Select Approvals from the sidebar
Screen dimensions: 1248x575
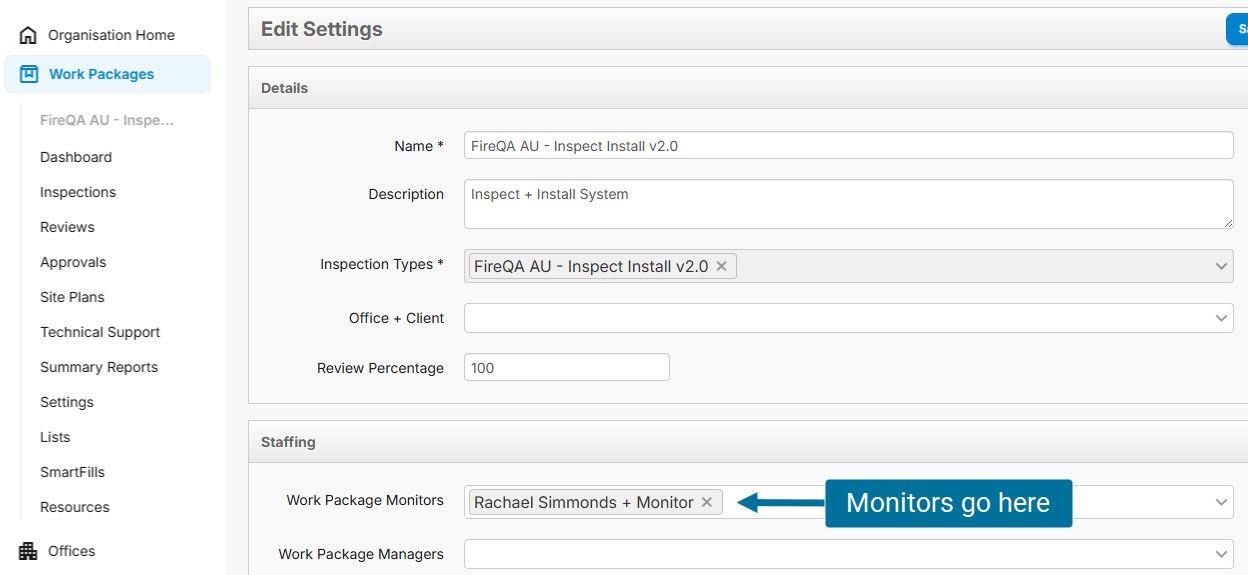click(73, 262)
